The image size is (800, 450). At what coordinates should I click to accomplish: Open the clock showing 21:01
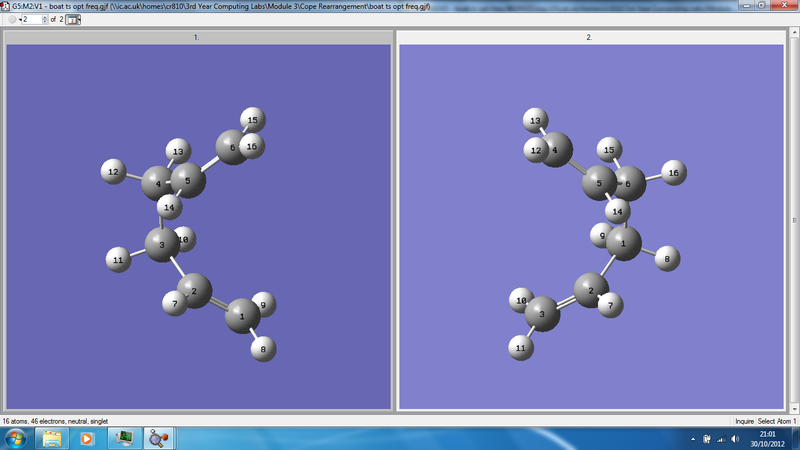click(x=768, y=438)
